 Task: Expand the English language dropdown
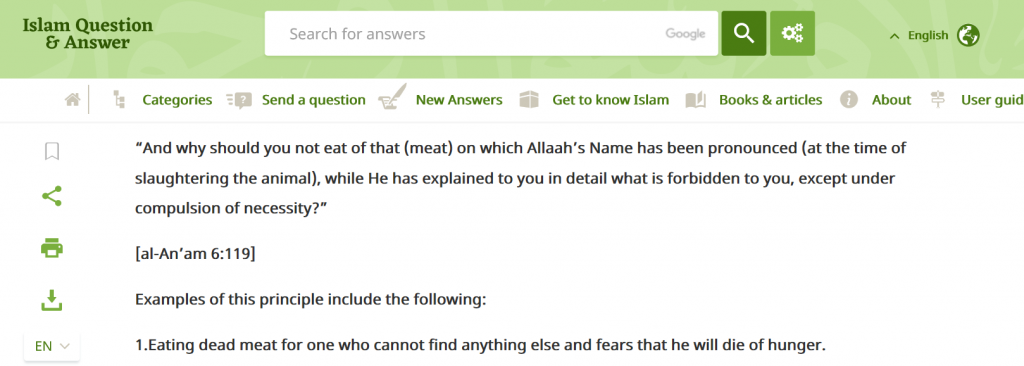(920, 35)
